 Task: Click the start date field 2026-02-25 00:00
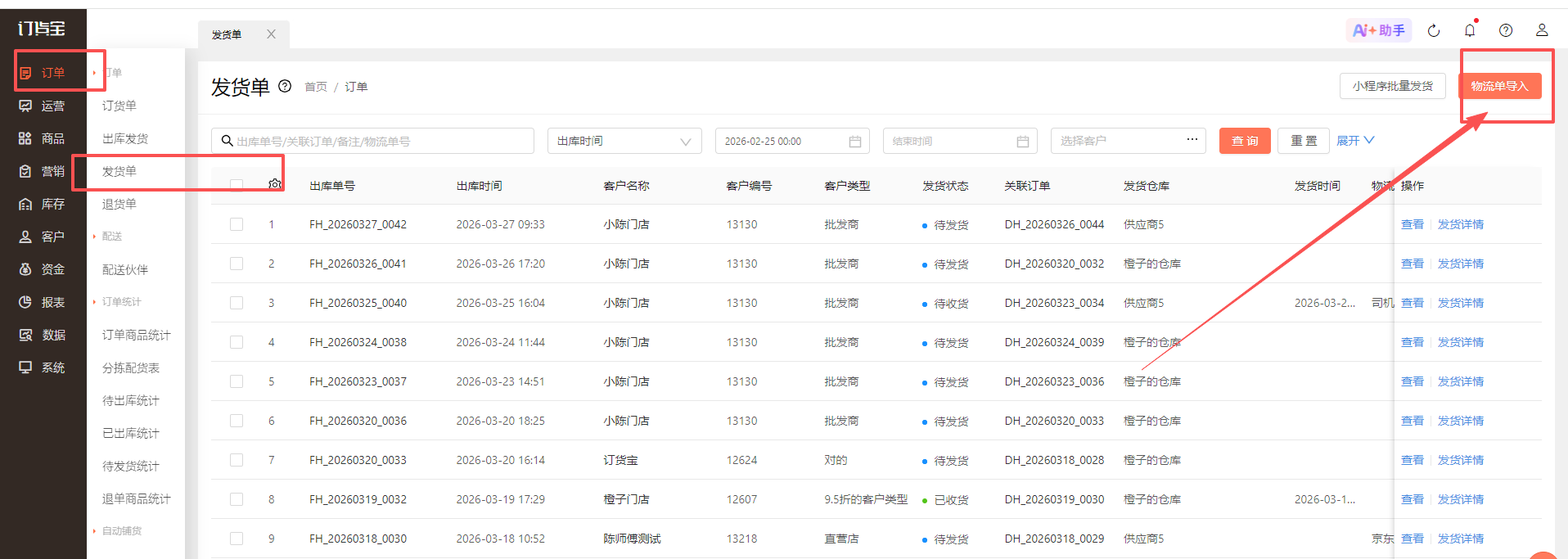pos(792,141)
